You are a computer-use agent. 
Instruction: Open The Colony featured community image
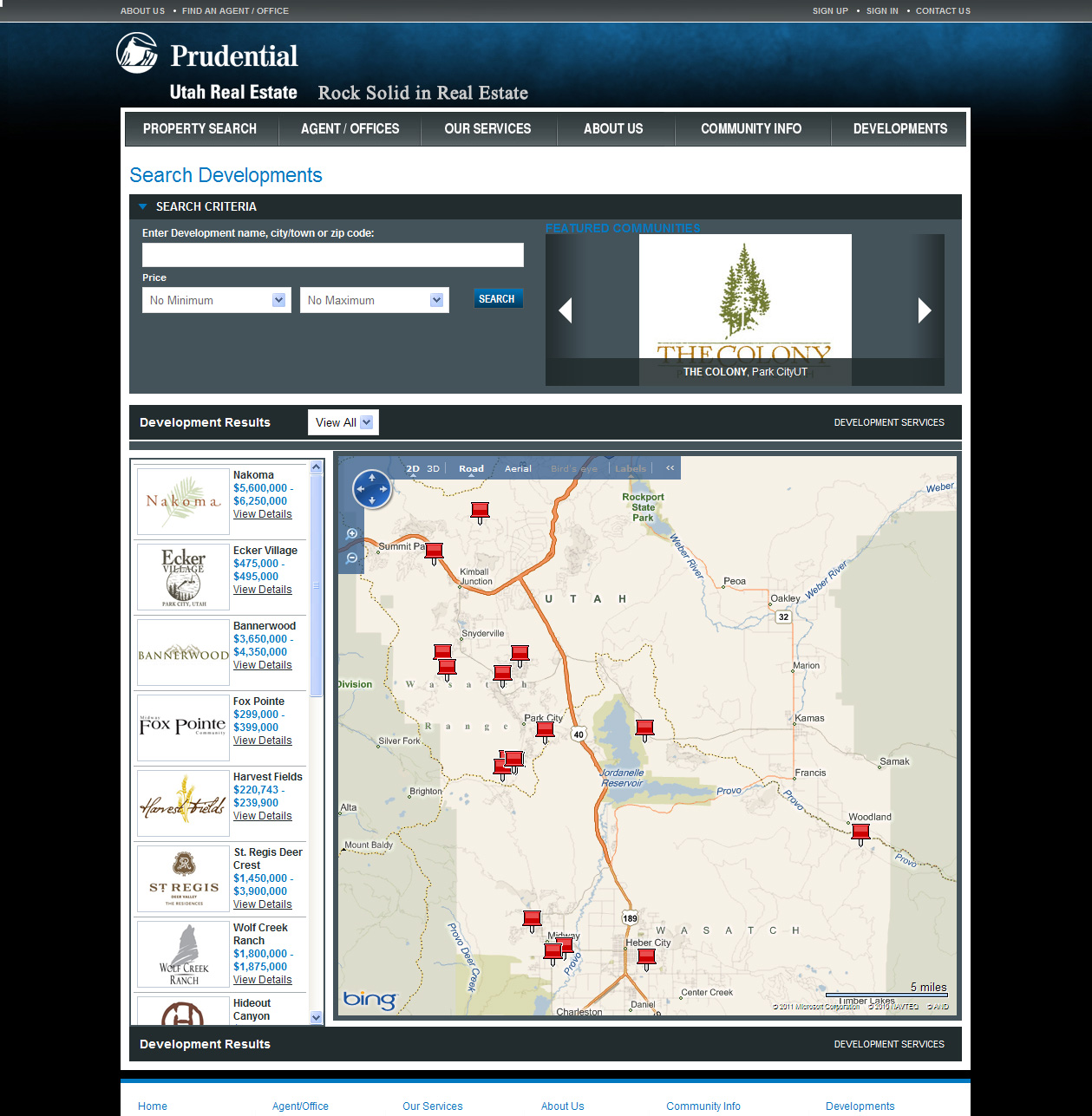tap(745, 310)
